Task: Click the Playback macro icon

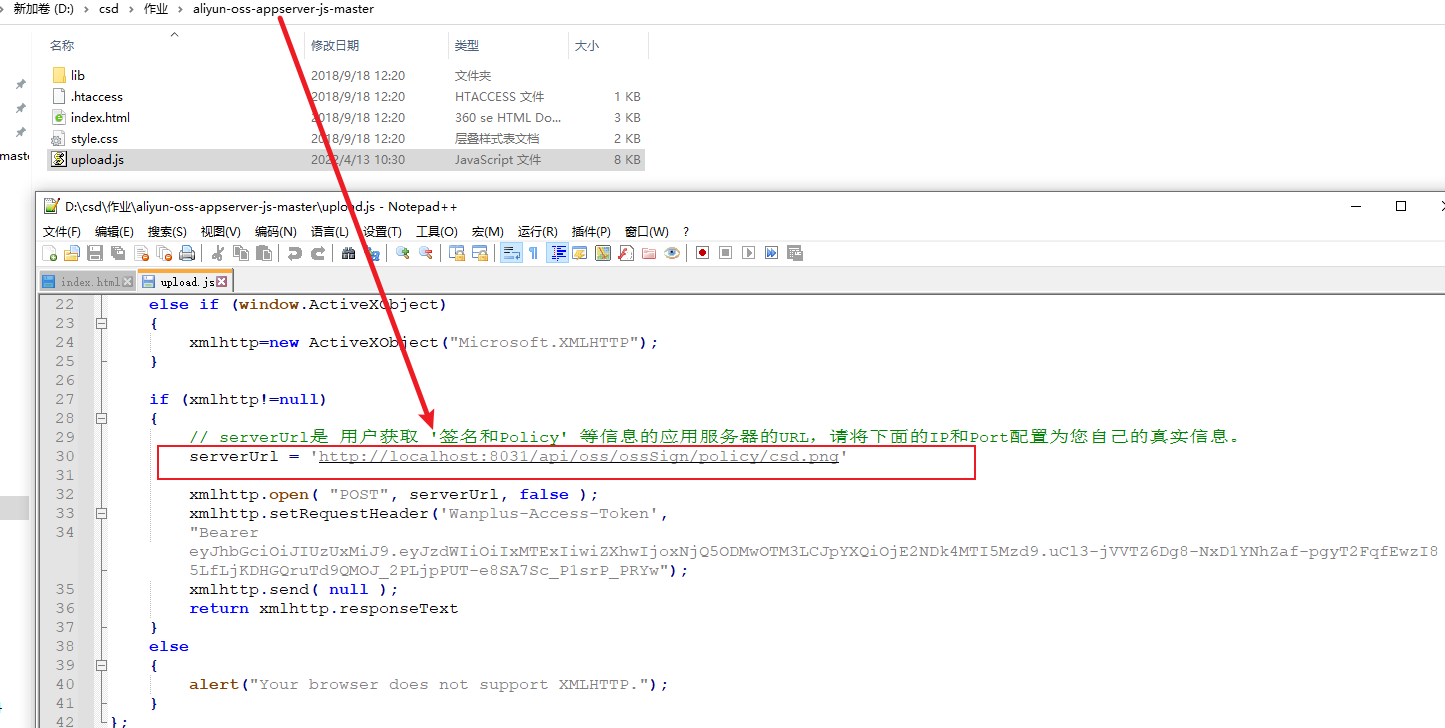Action: (x=748, y=253)
